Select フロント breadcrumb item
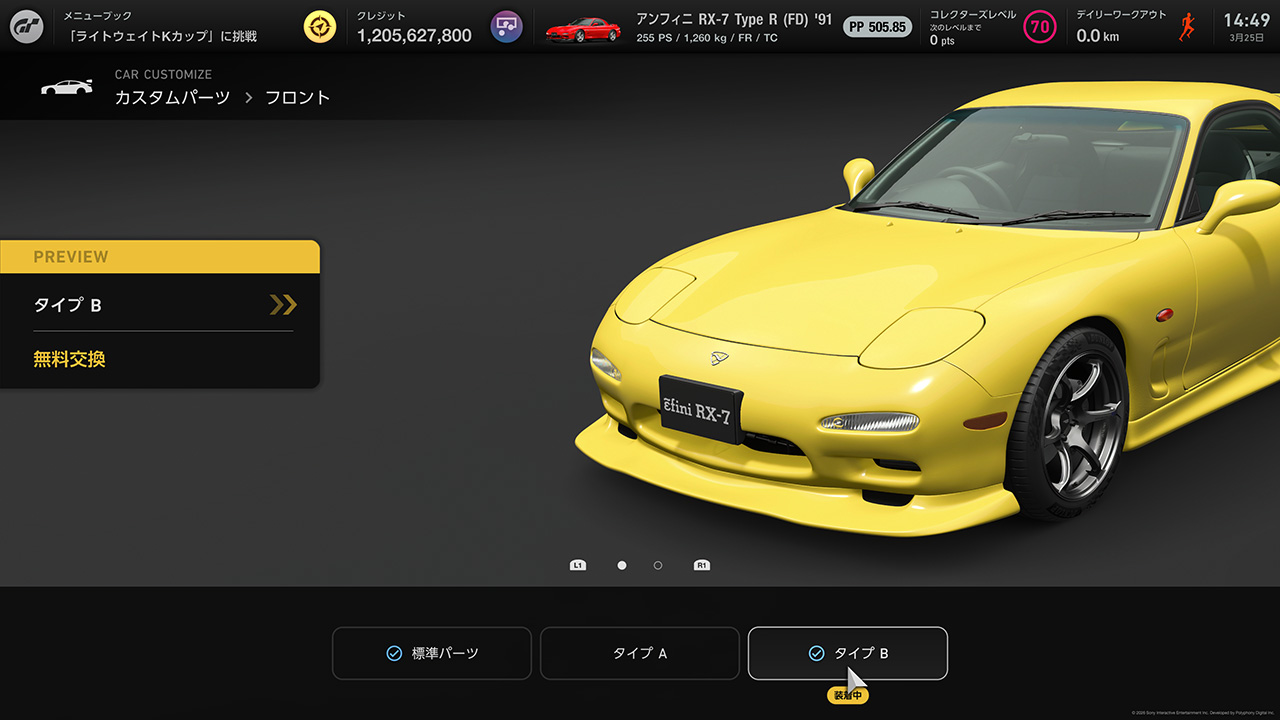This screenshot has height=720, width=1280. (297, 98)
